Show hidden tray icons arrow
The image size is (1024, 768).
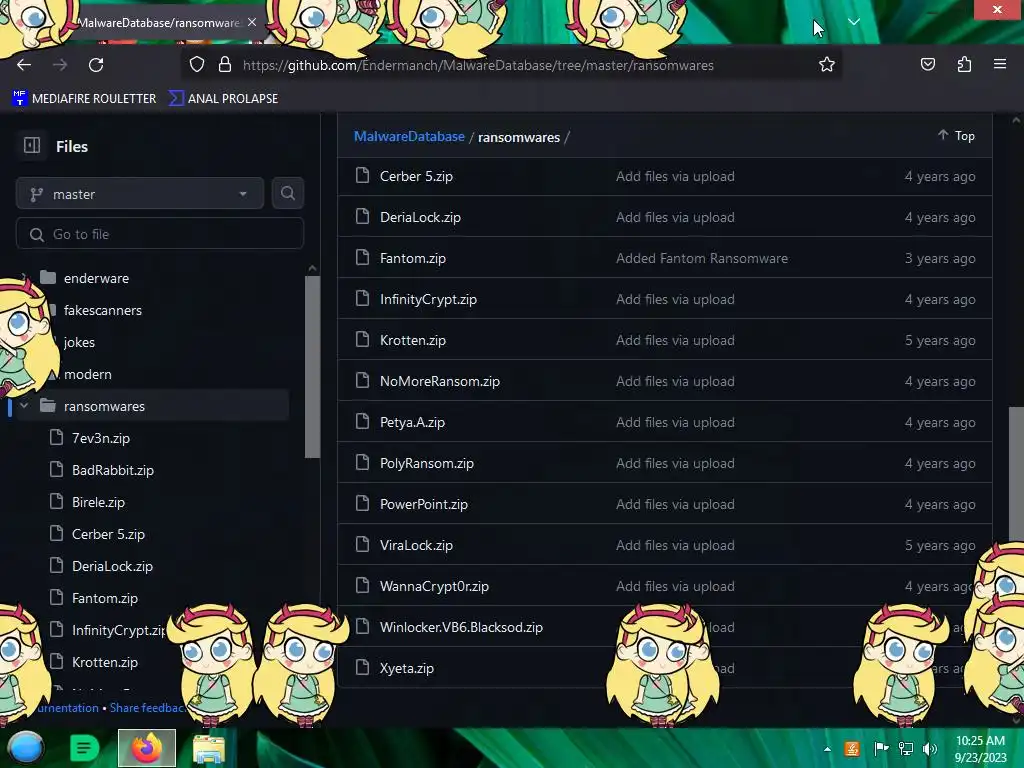[827, 750]
